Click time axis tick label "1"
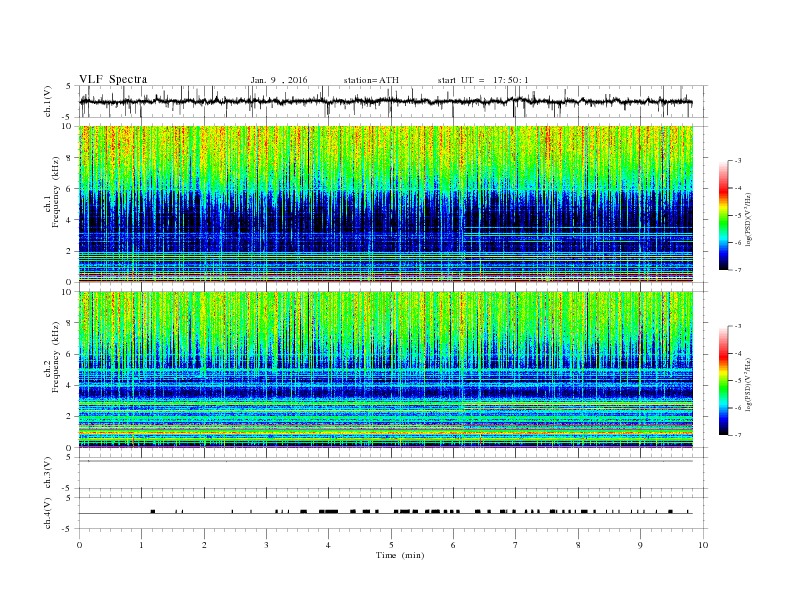 point(141,545)
